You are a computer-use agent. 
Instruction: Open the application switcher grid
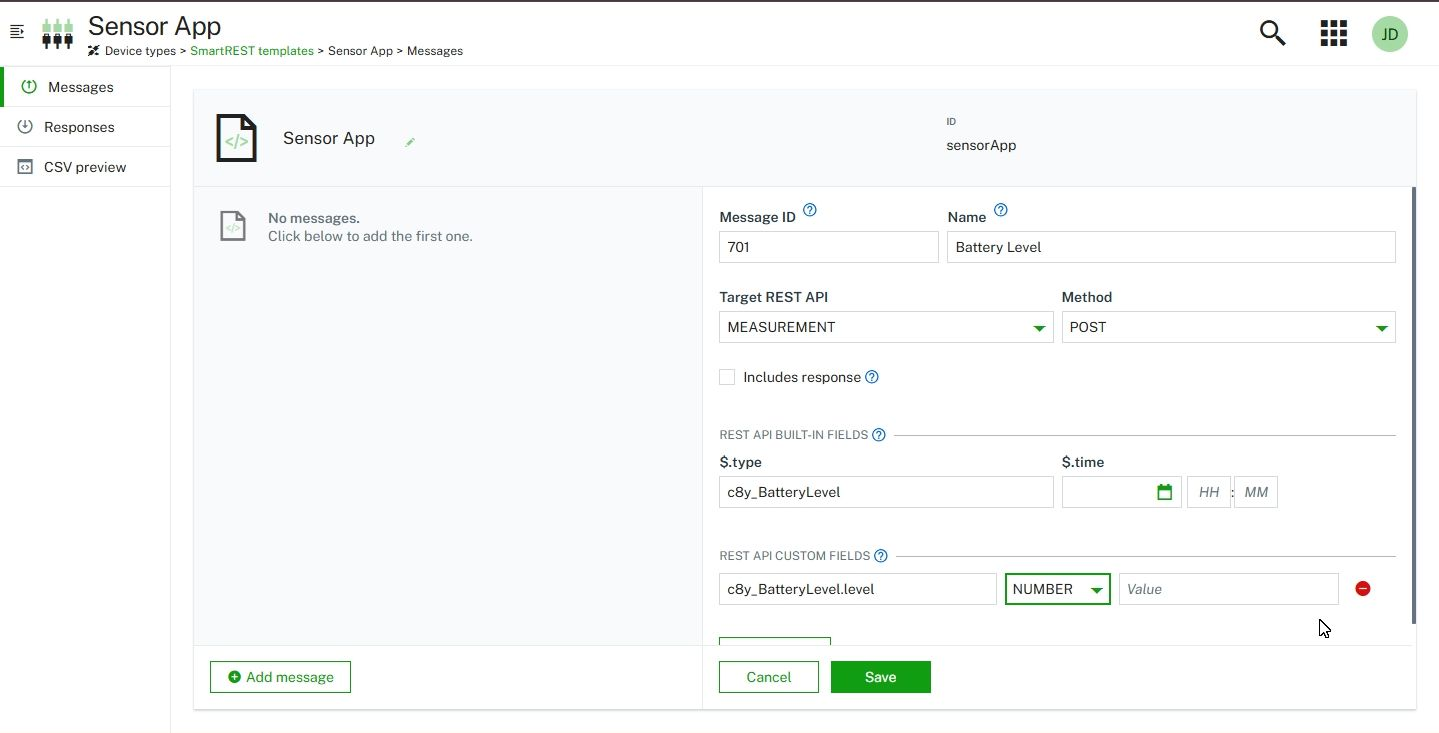(1333, 33)
